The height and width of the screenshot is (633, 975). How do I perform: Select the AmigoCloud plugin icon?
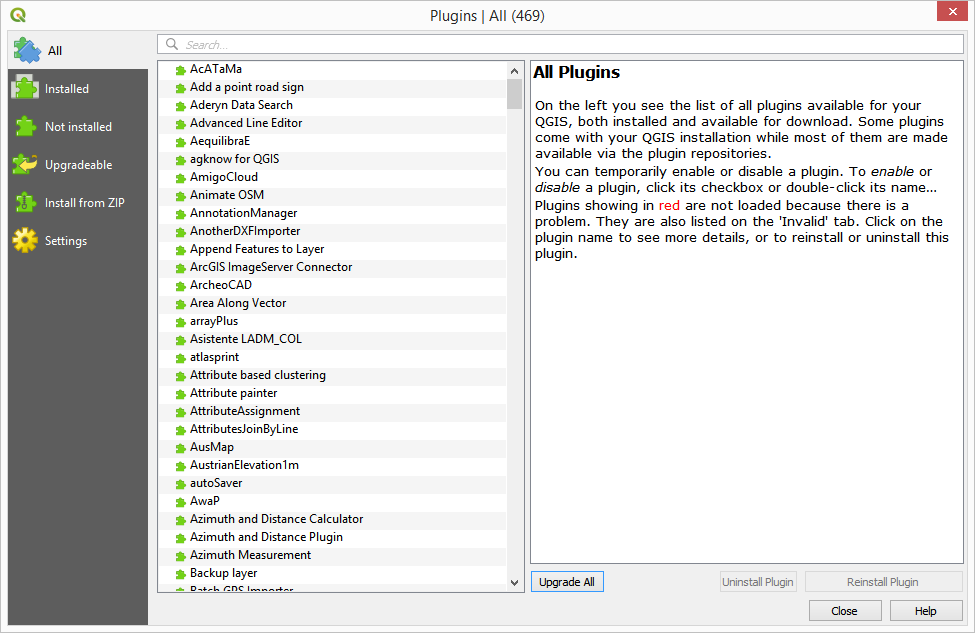(x=180, y=178)
